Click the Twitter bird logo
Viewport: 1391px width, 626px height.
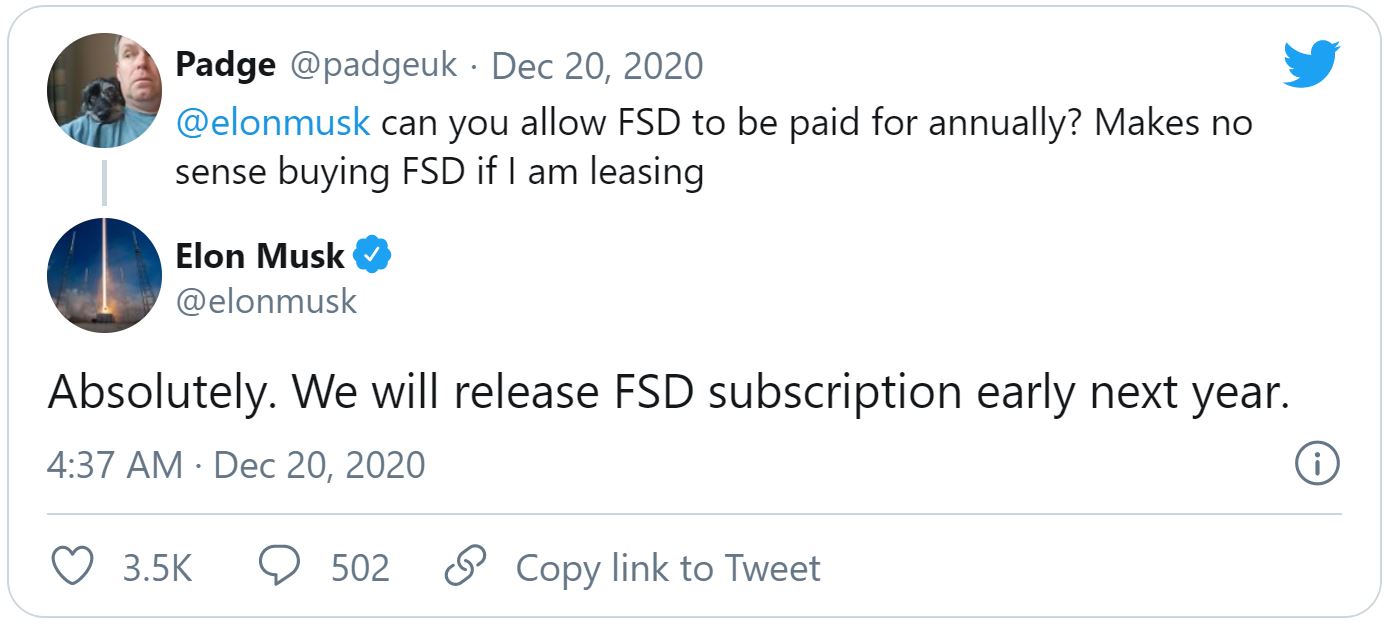pos(1311,63)
